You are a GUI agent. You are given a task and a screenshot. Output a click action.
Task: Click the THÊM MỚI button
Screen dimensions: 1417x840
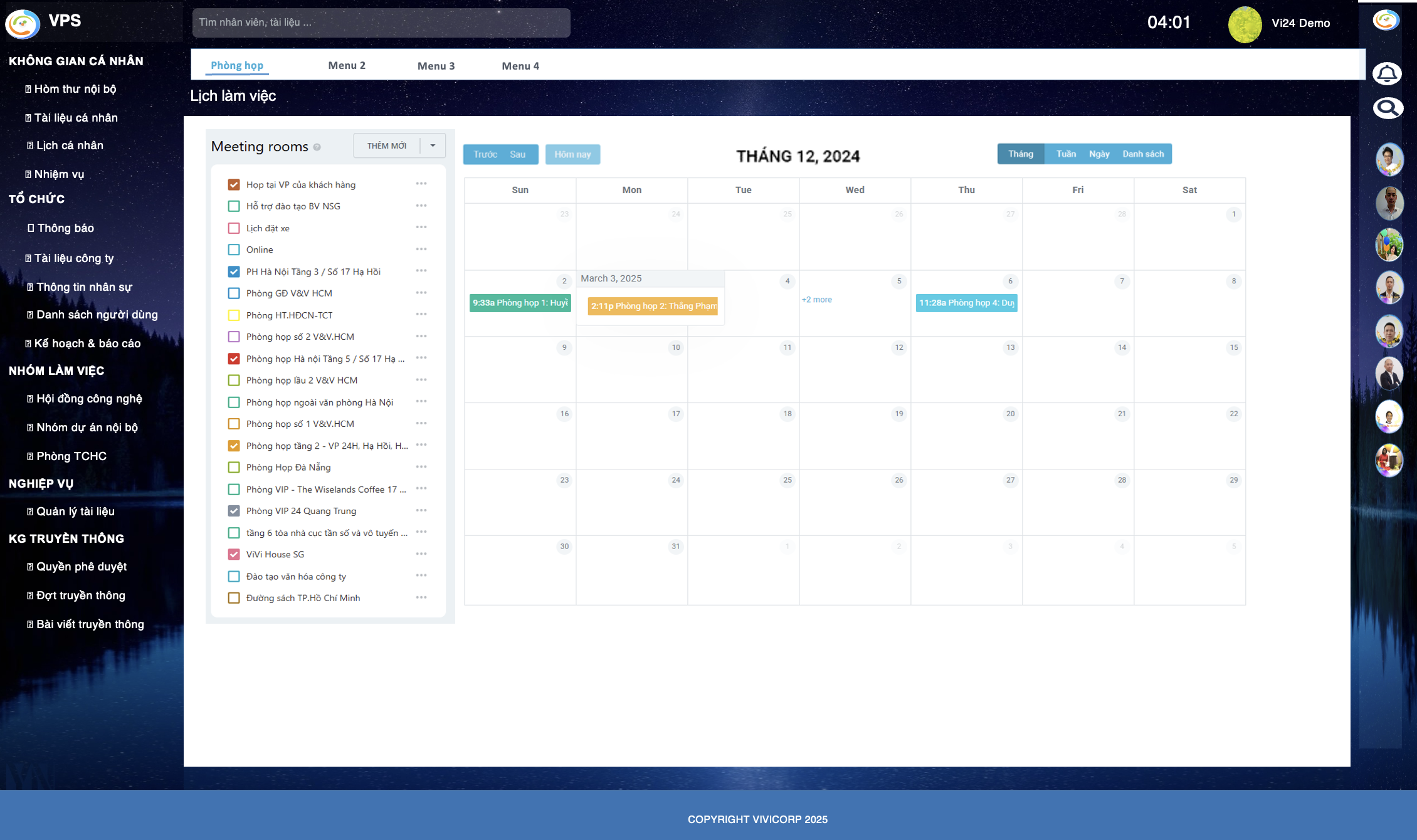387,145
